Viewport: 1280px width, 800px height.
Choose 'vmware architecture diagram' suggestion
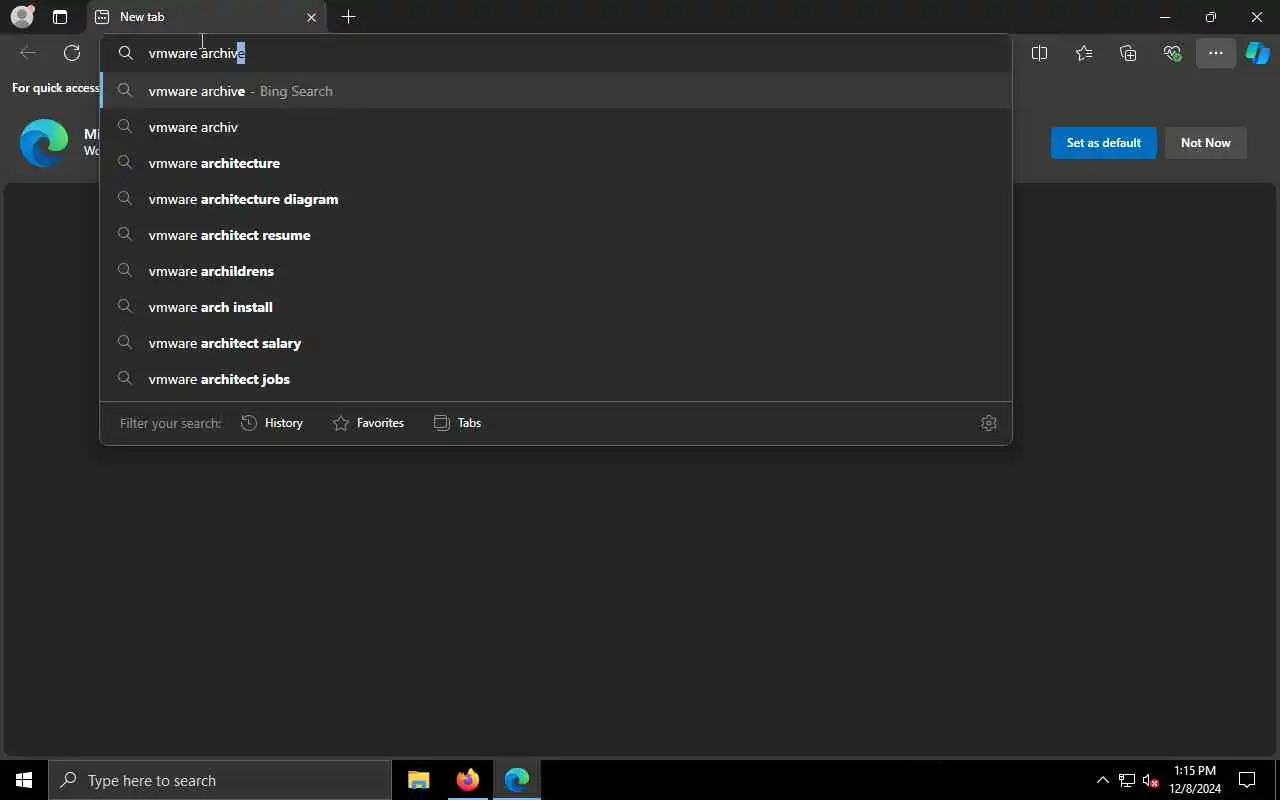tap(556, 199)
